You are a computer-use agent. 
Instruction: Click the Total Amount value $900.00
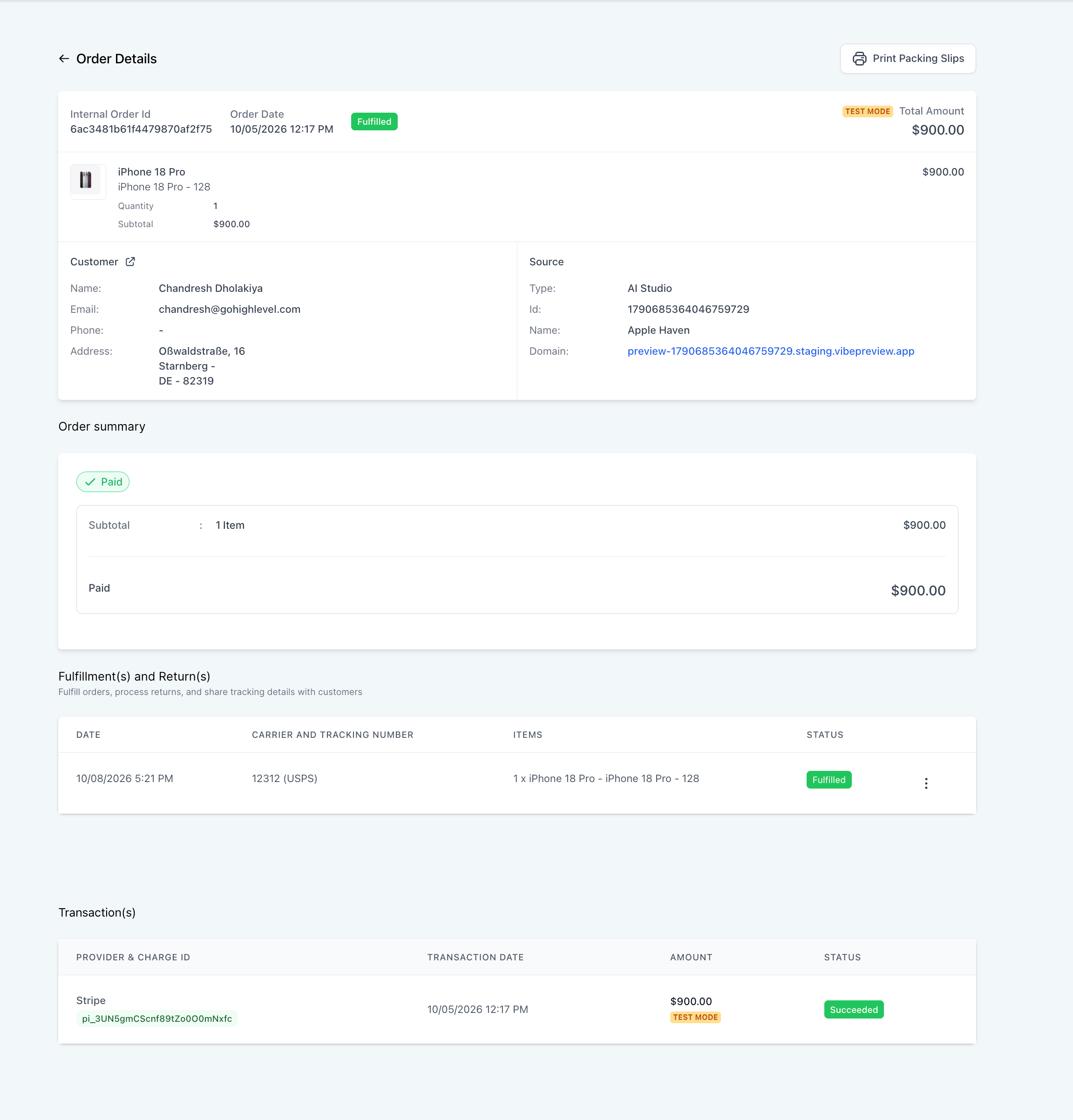[x=937, y=130]
